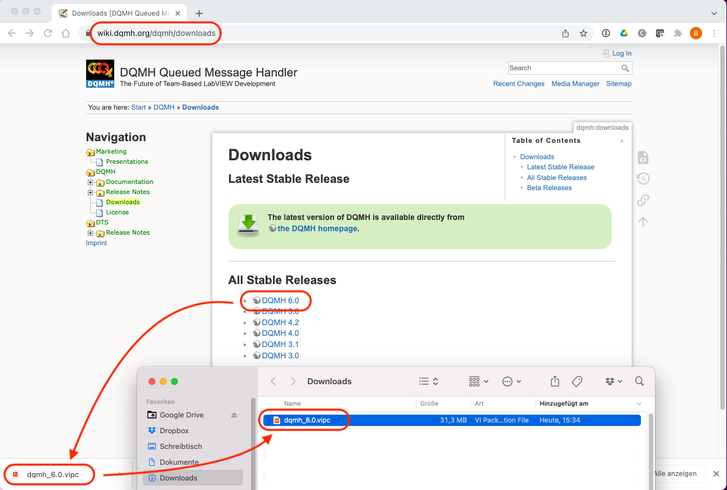Click the search magnifier on the wiki
The image size is (727, 490).
point(625,68)
